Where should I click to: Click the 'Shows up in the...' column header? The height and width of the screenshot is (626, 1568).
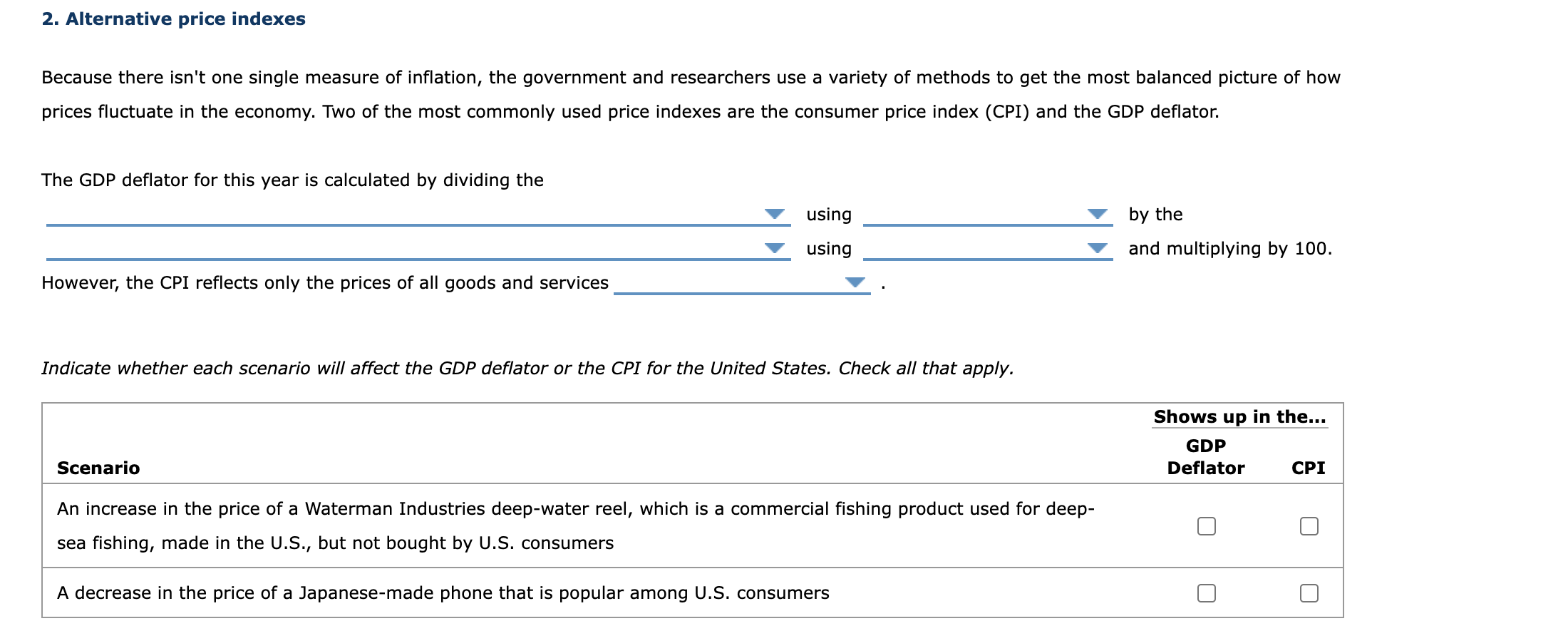point(1239,416)
